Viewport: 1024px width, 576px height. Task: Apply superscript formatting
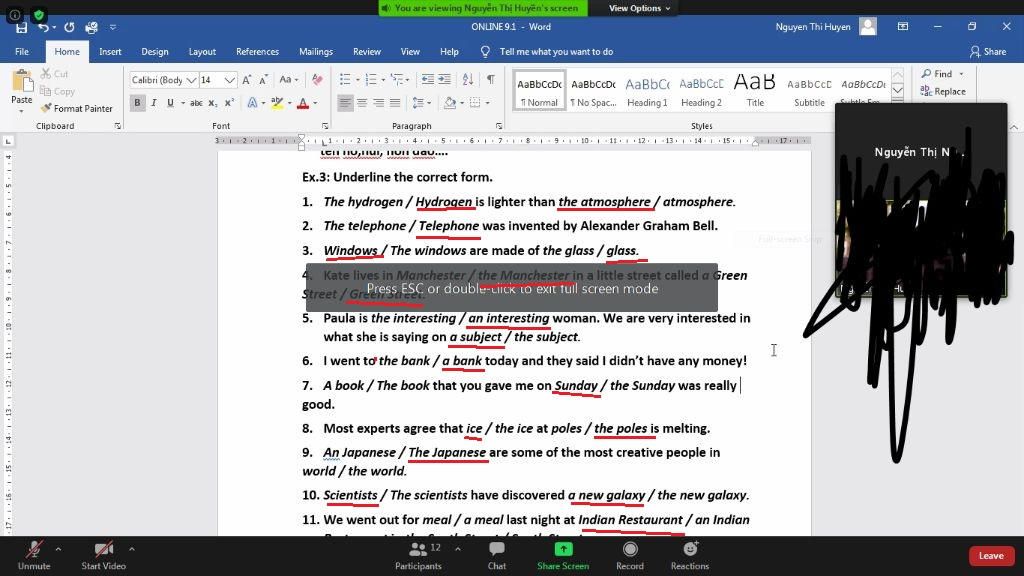[x=229, y=103]
